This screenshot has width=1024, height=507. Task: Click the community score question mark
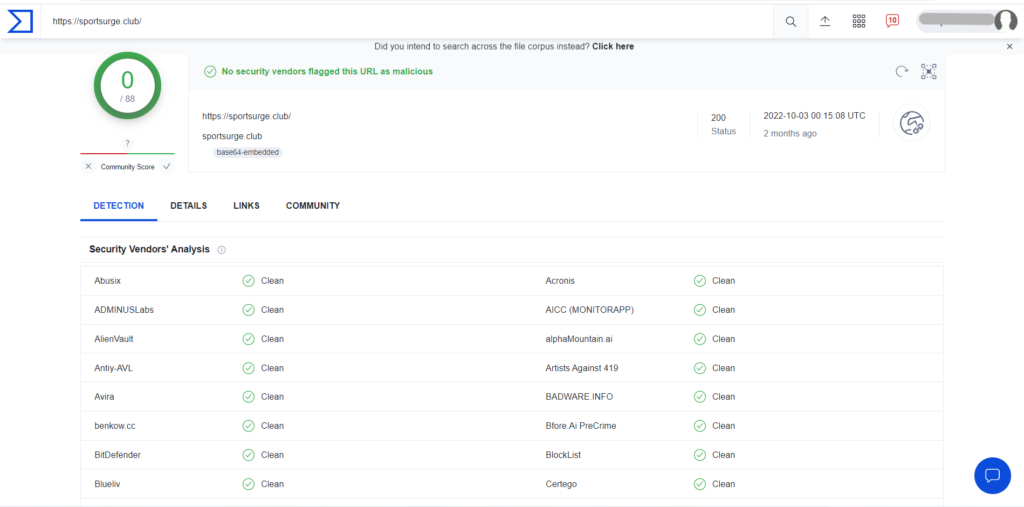127,143
